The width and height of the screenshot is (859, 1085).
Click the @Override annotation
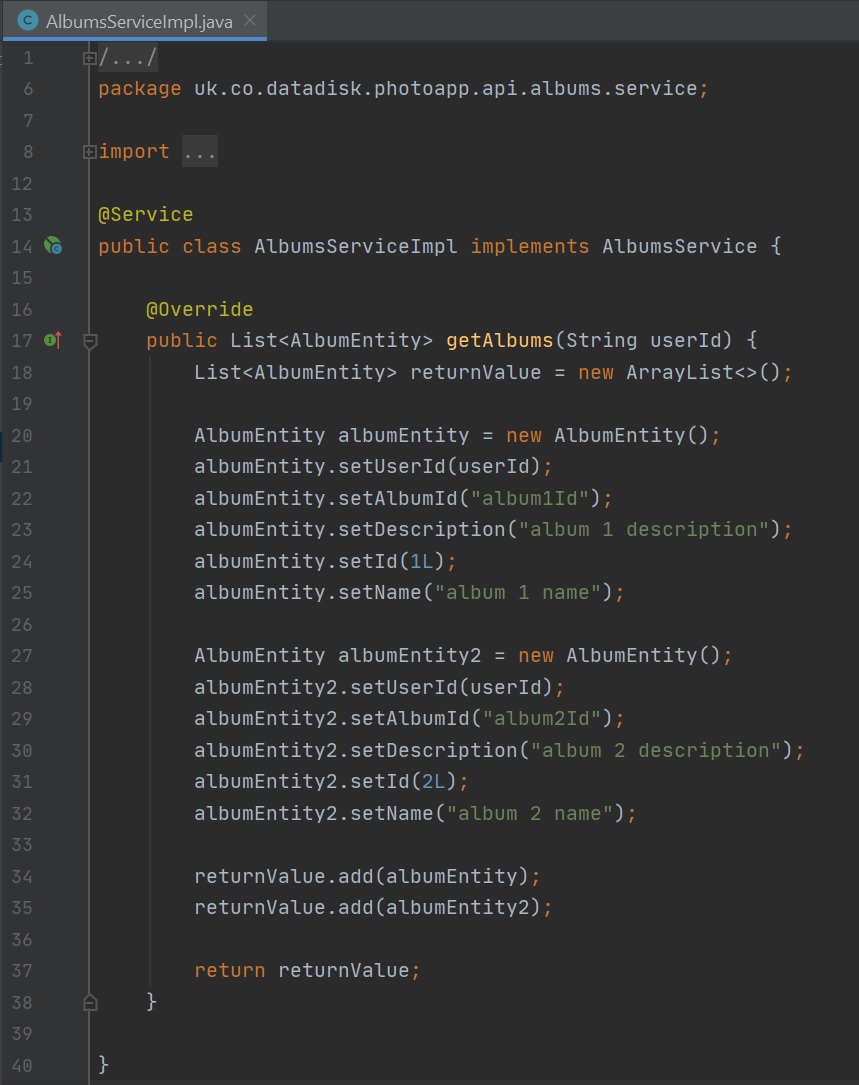[x=199, y=309]
